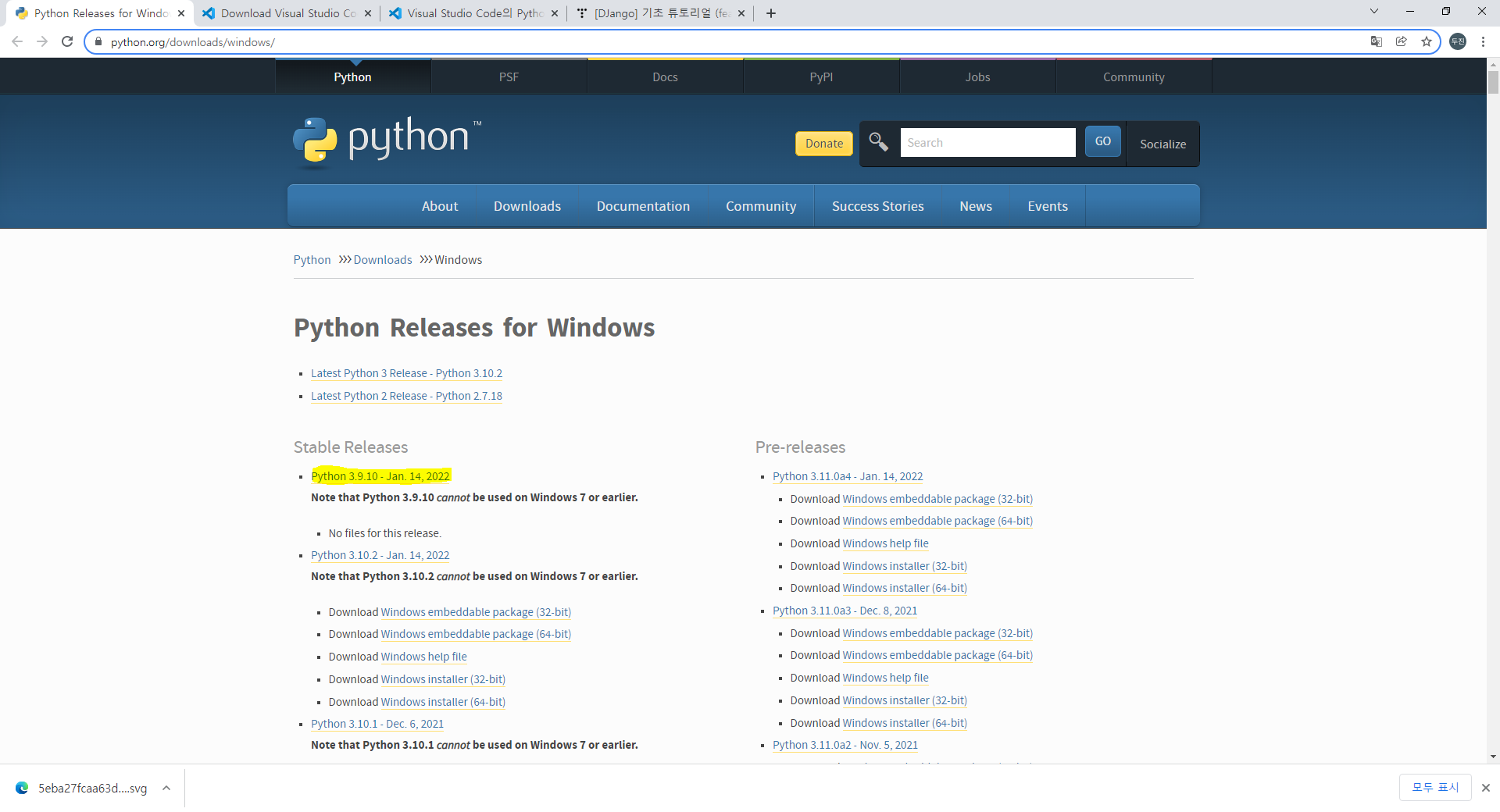Open the Events menu item
This screenshot has width=1500, height=812.
pyautogui.click(x=1048, y=206)
